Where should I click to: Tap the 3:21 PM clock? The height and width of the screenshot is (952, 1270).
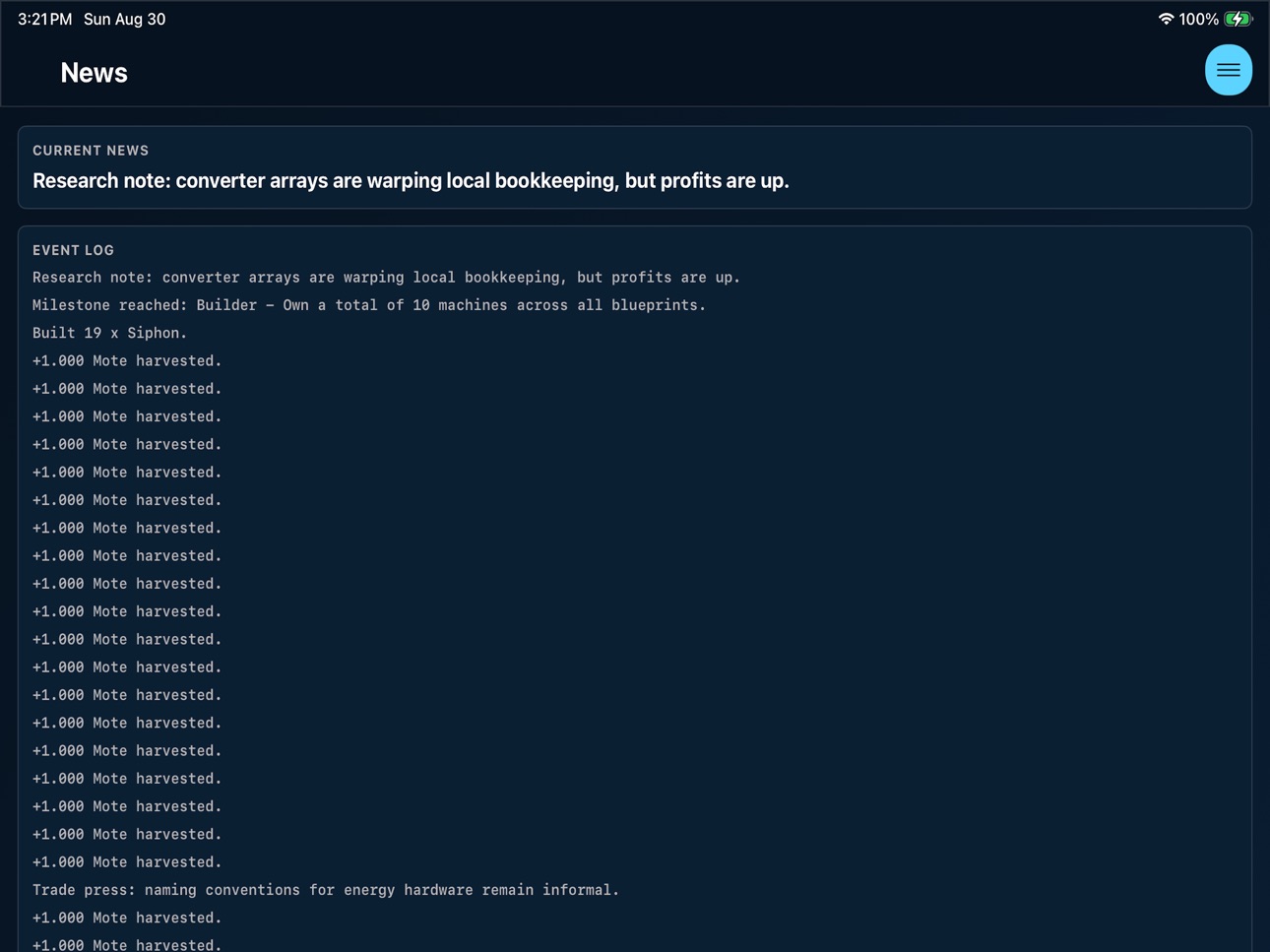point(44,19)
